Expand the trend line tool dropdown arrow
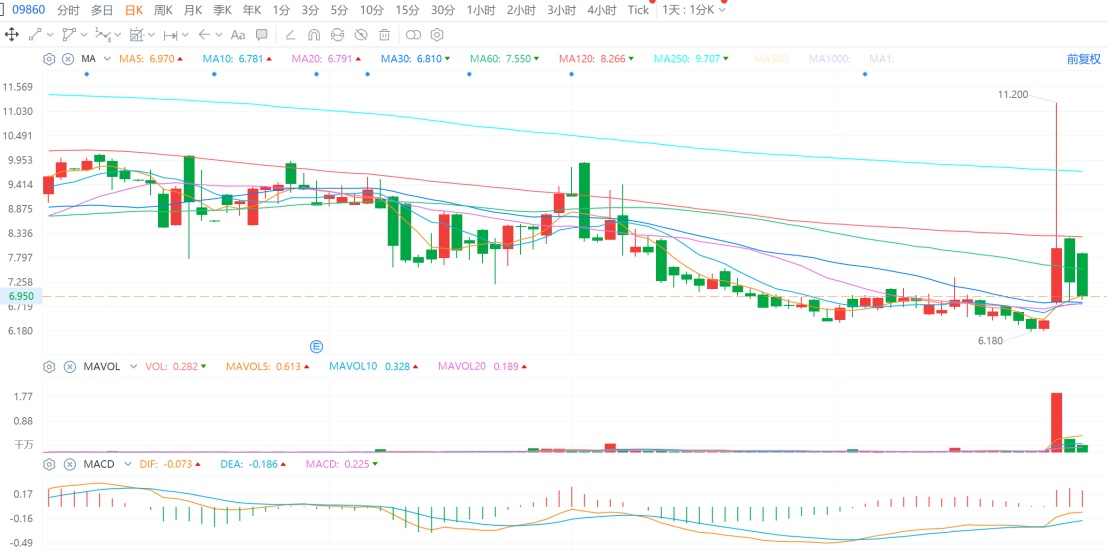The width and height of the screenshot is (1108, 555). pos(51,34)
